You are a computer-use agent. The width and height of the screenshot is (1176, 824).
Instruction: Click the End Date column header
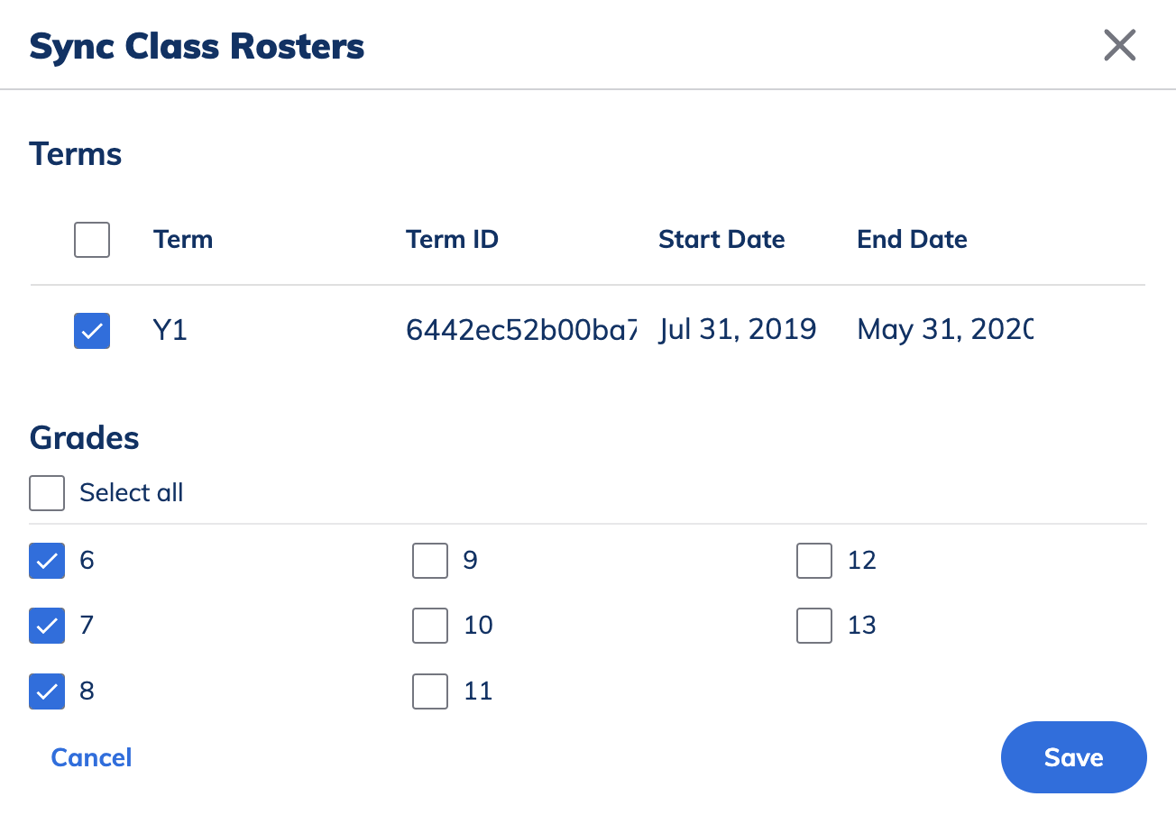(912, 239)
